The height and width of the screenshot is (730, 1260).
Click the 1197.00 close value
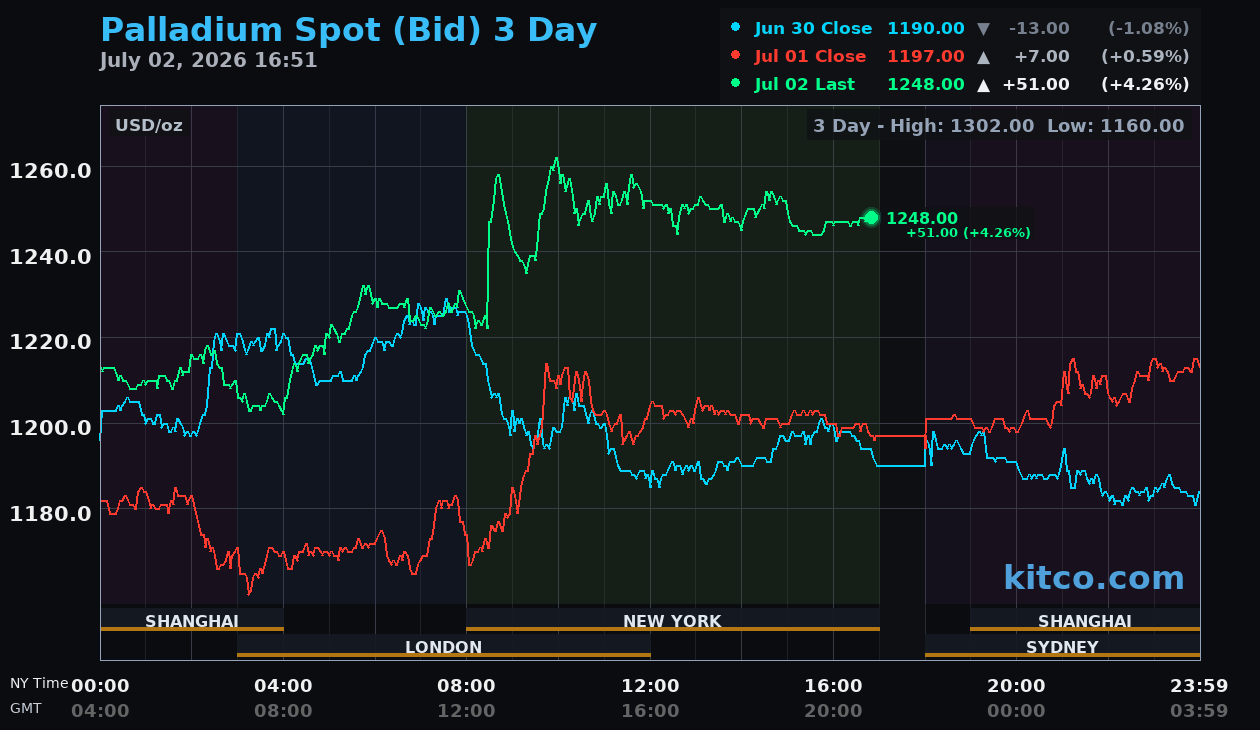pyautogui.click(x=926, y=57)
